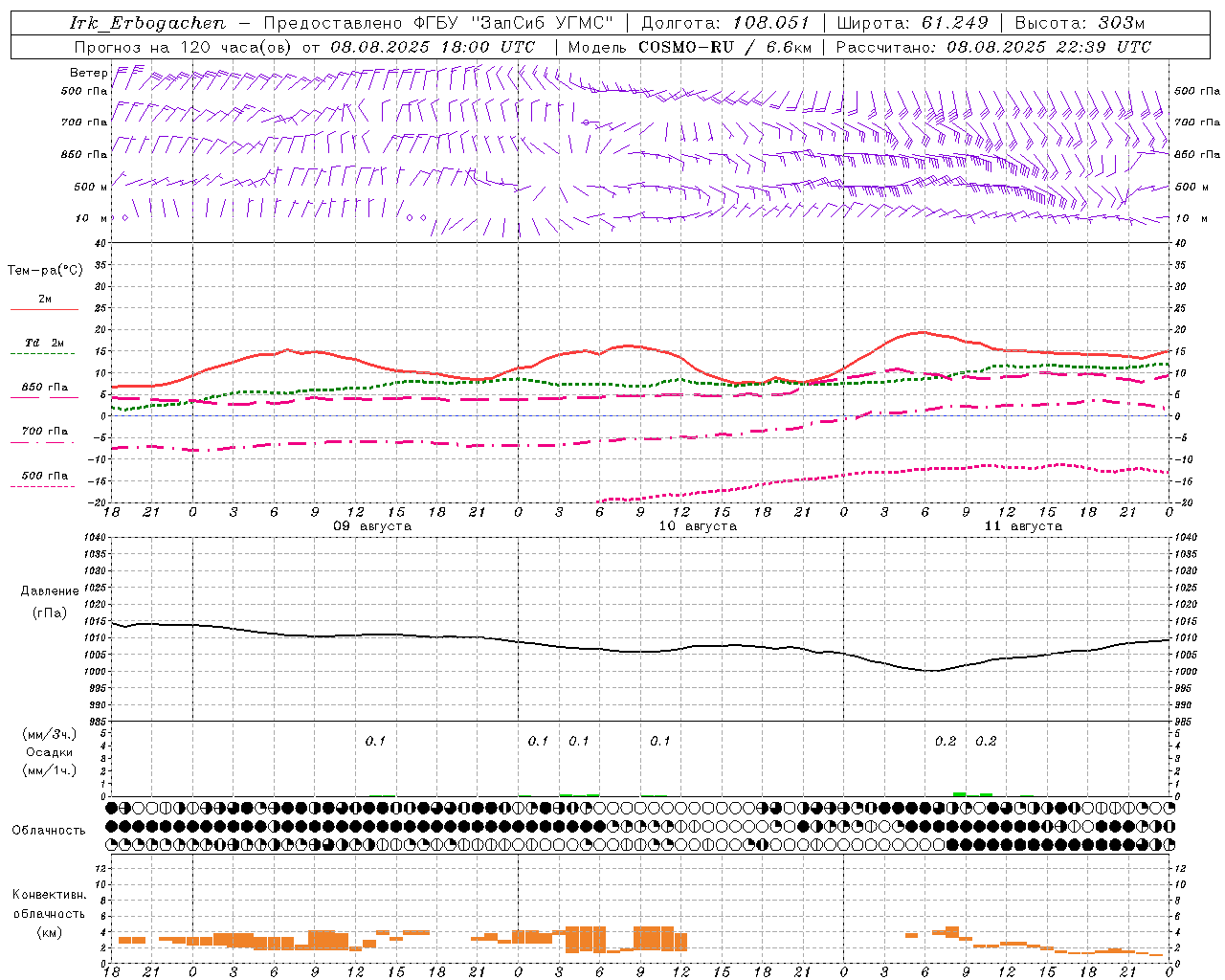Click the Ветер panel label

pos(88,73)
